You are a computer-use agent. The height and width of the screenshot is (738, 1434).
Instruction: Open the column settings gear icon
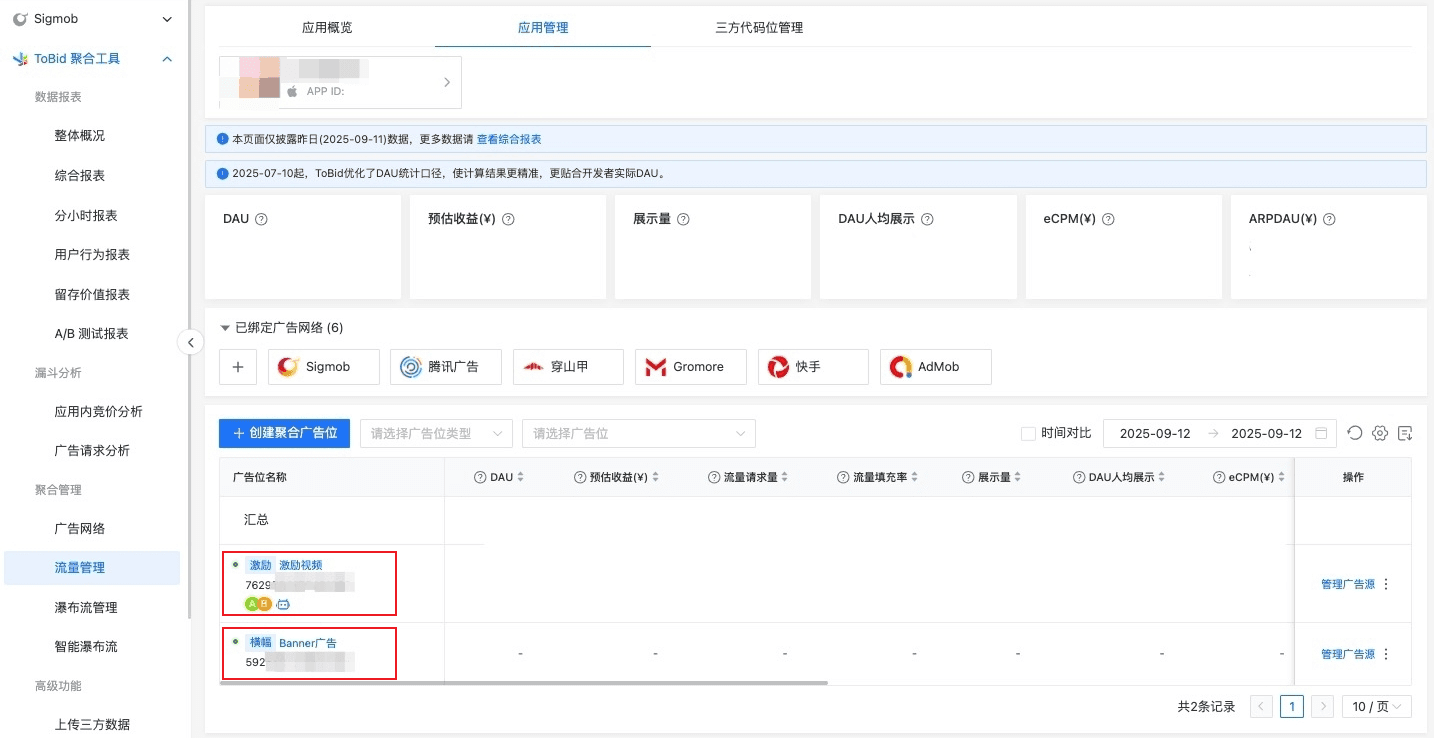tap(1380, 433)
